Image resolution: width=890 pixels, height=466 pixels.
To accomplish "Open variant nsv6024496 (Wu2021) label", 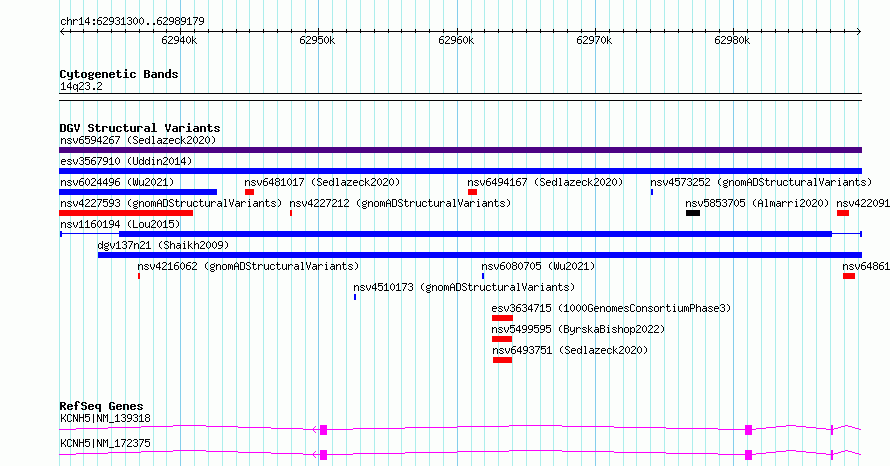I will [117, 182].
